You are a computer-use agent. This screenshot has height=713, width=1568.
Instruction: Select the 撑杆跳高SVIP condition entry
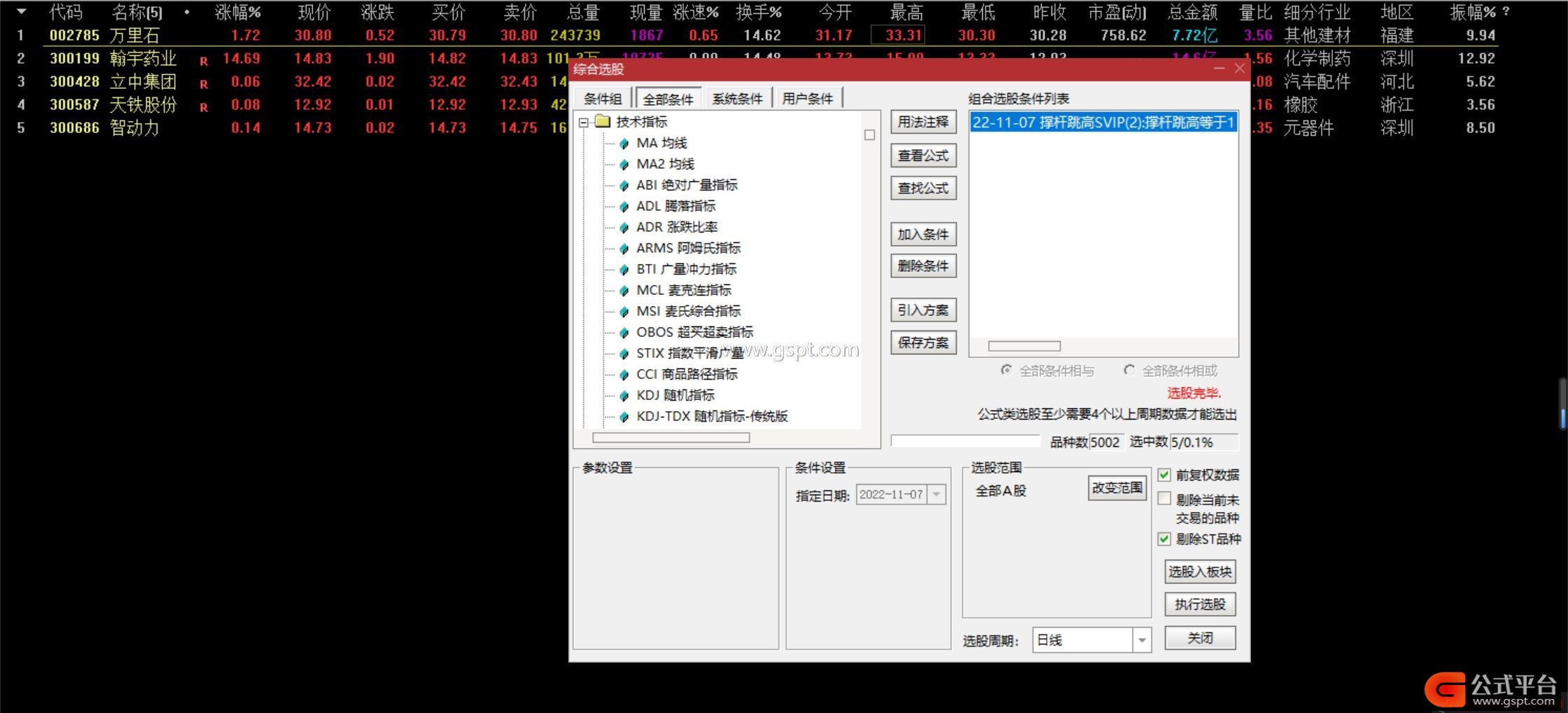point(1103,123)
